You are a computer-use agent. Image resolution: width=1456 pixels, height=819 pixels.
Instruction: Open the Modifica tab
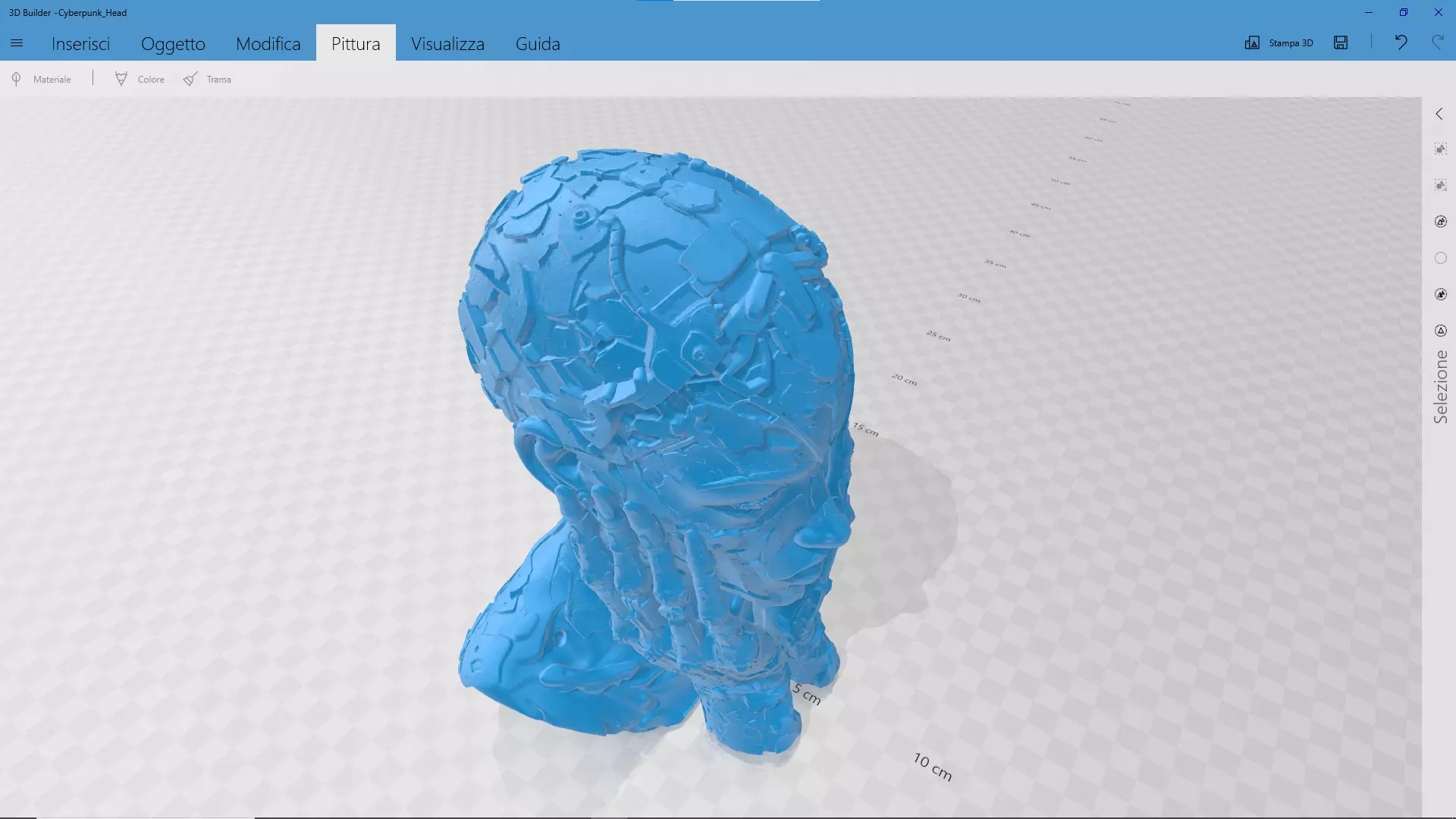click(268, 43)
